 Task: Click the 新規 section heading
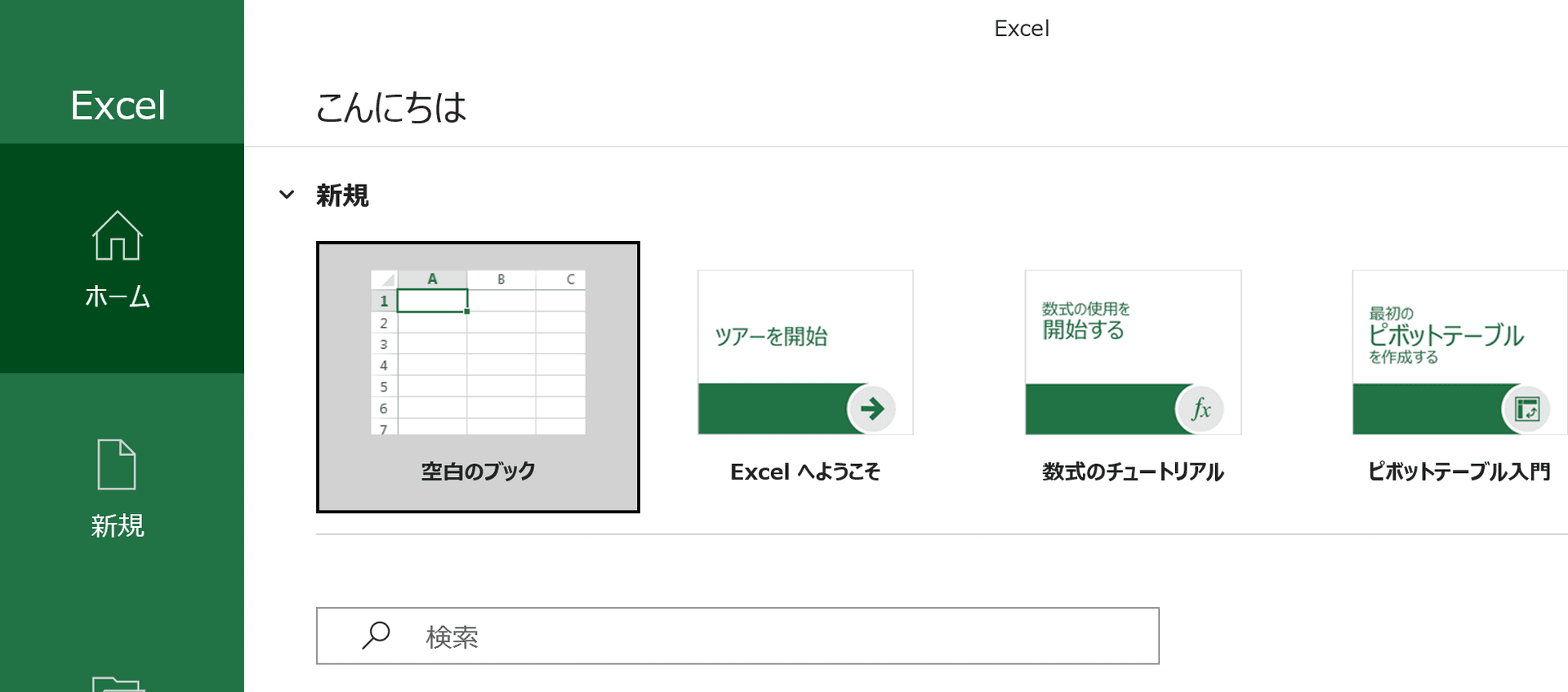[342, 195]
